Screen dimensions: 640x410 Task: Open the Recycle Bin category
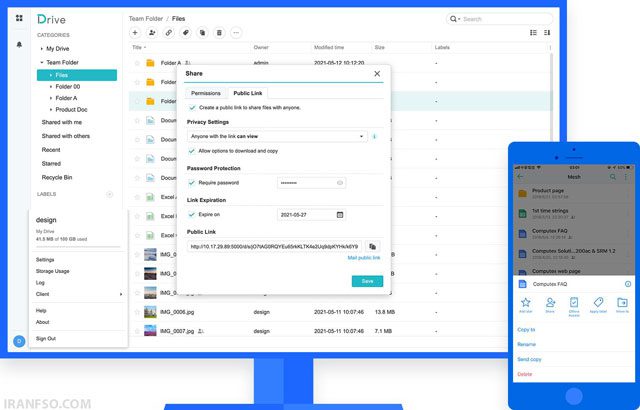pos(57,177)
